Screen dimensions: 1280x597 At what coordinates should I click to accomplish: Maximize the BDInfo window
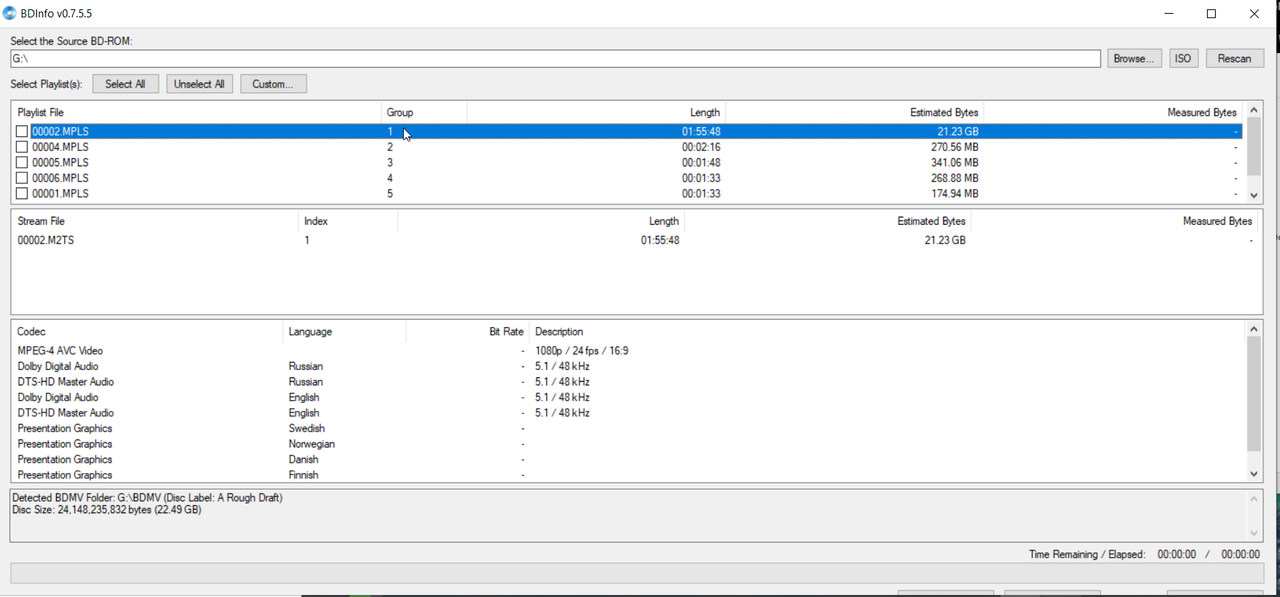[1211, 14]
